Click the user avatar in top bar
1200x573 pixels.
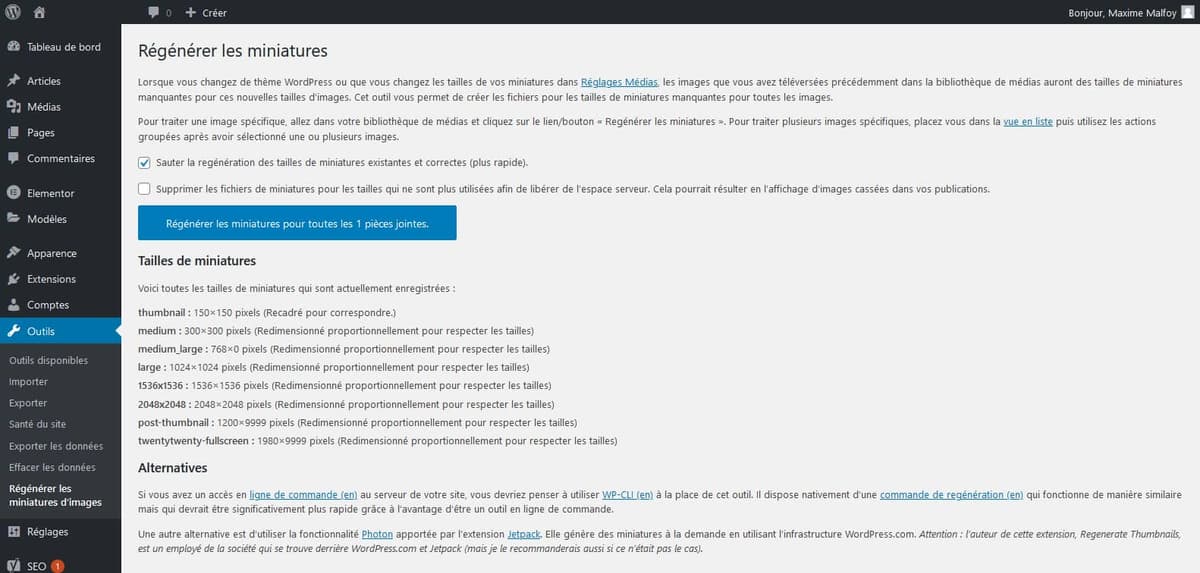tap(1187, 12)
